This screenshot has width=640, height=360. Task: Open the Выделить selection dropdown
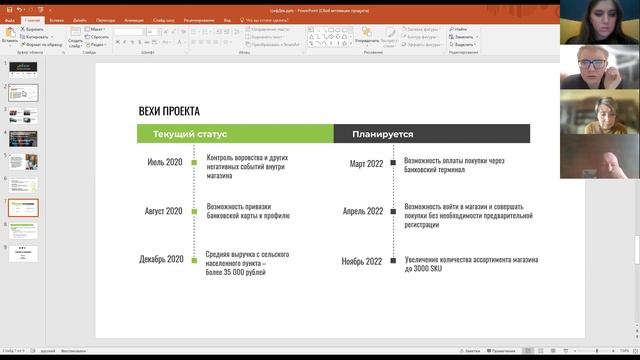pyautogui.click(x=462, y=44)
